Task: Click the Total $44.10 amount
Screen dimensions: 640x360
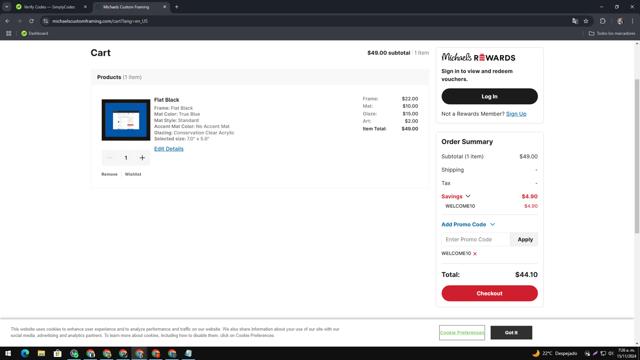Action: tap(526, 275)
